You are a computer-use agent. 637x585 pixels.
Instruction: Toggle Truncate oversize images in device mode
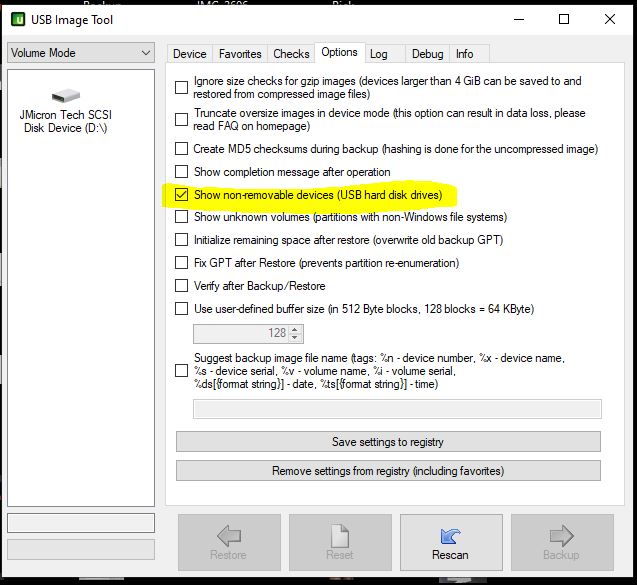click(x=181, y=119)
